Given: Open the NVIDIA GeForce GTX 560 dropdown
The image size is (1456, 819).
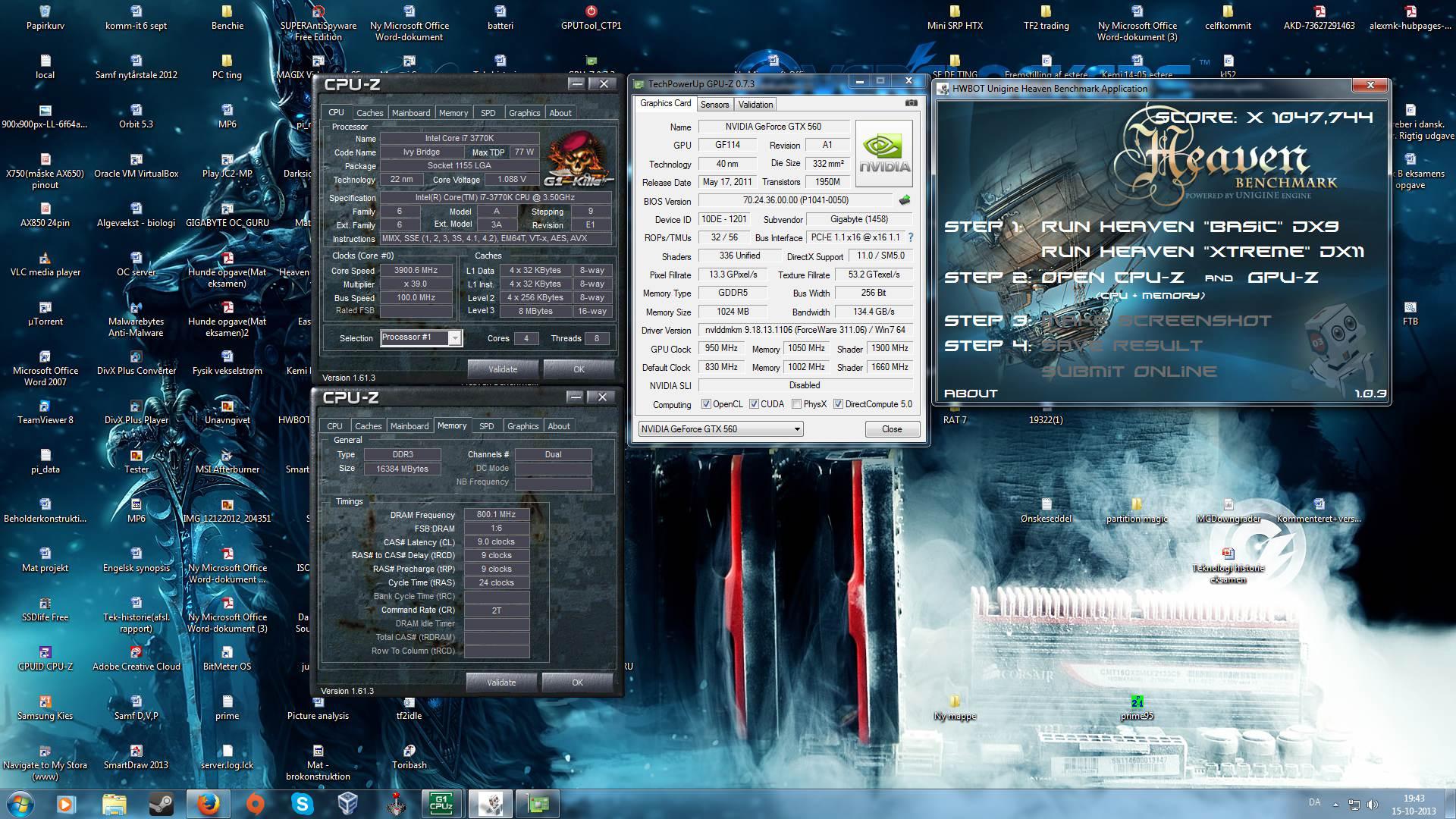Looking at the screenshot, I should tap(720, 429).
